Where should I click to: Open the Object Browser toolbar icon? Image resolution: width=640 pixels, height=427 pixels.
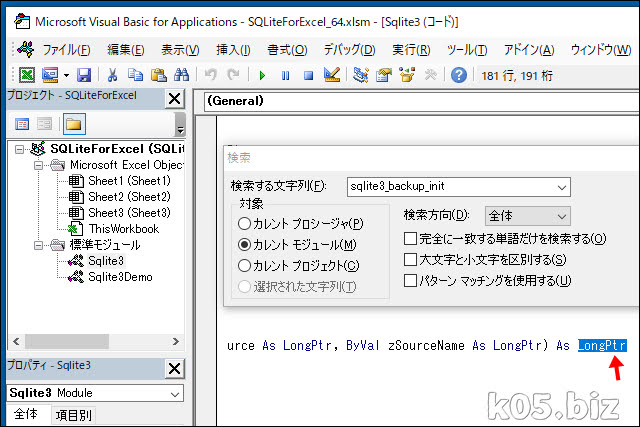[407, 75]
